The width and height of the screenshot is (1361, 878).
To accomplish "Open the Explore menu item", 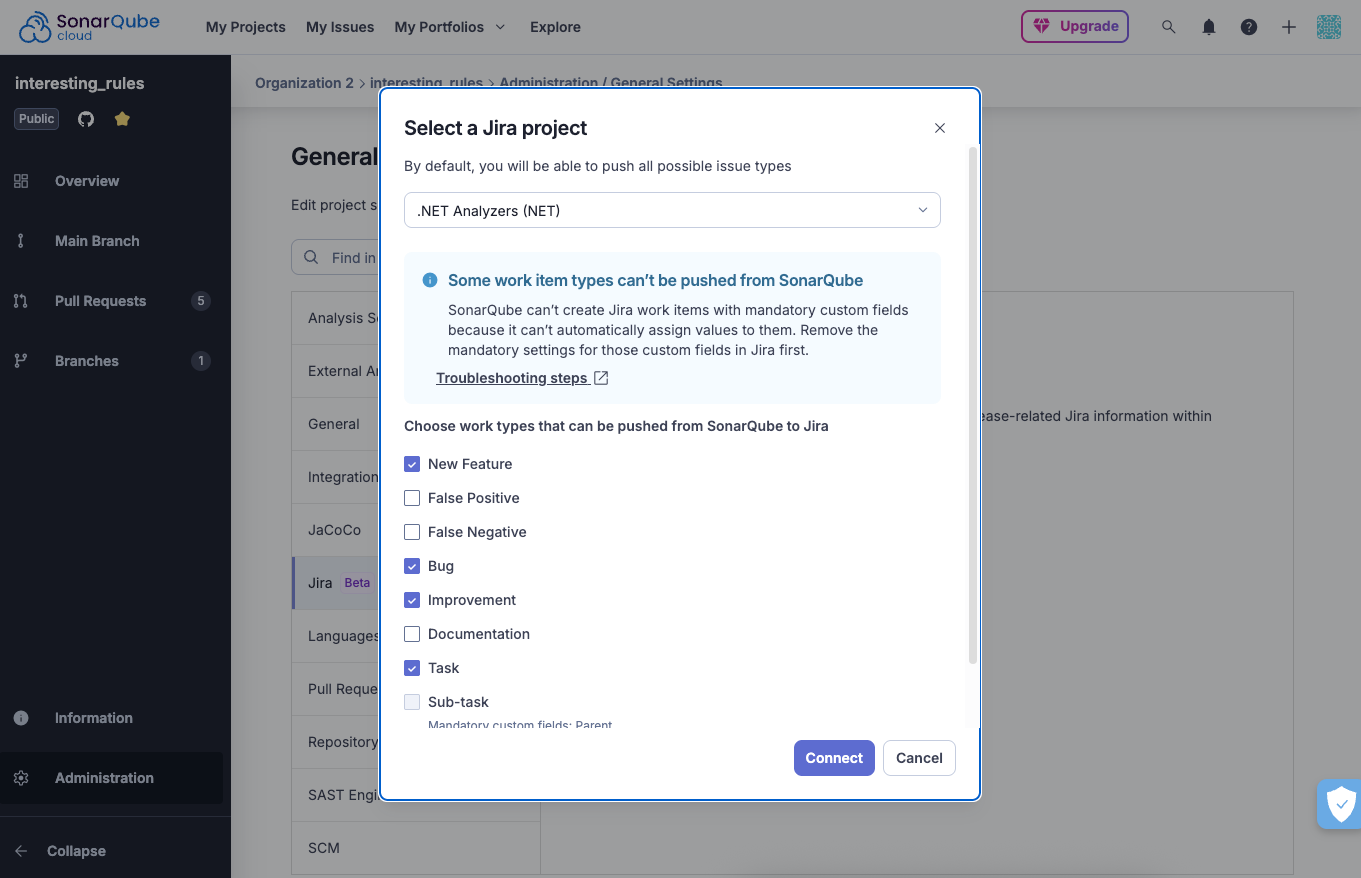I will point(555,27).
